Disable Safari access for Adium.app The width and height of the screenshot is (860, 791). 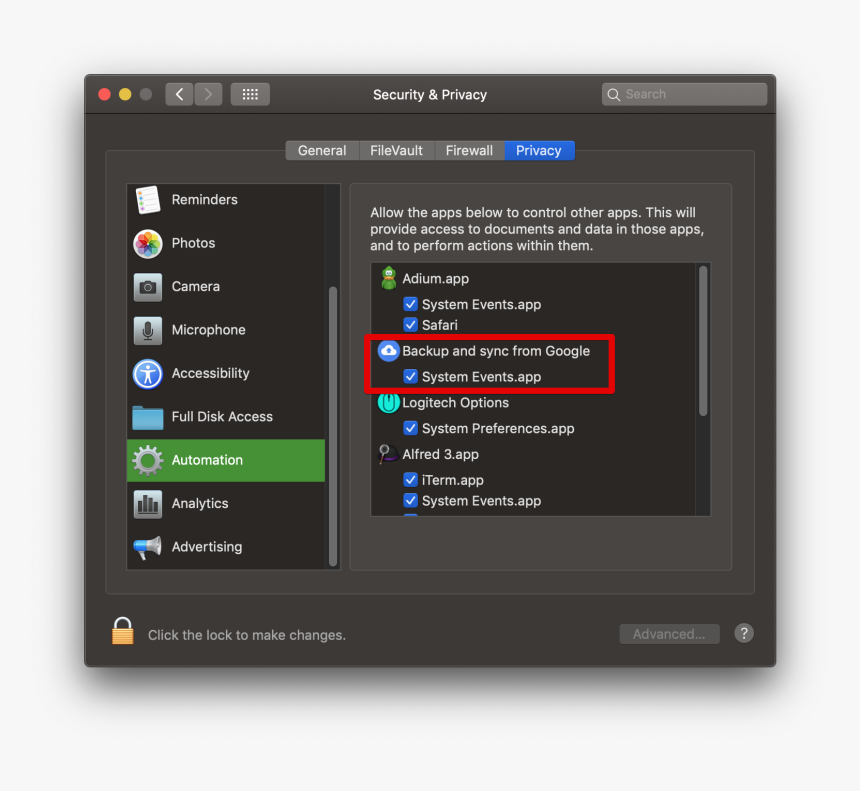(411, 324)
